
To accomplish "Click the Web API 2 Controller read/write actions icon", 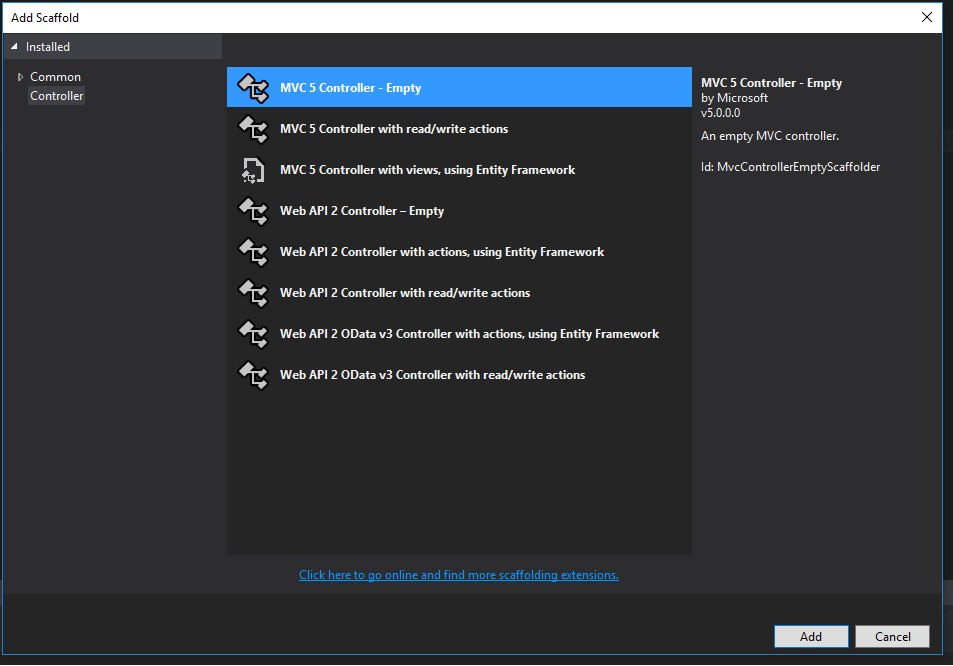I will click(253, 293).
